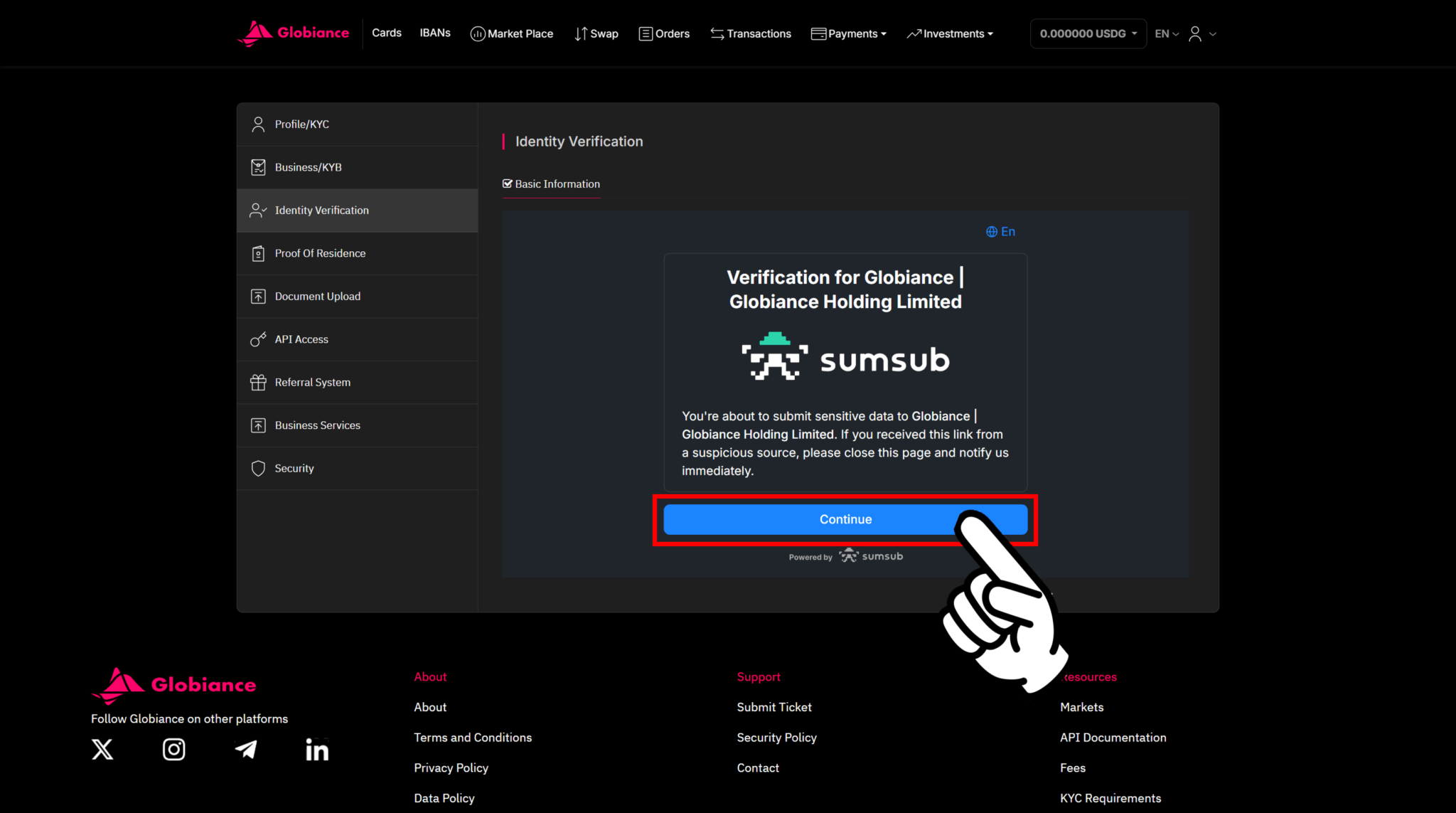Click the Globiance logo in header
The width and height of the screenshot is (1456, 813).
click(293, 33)
